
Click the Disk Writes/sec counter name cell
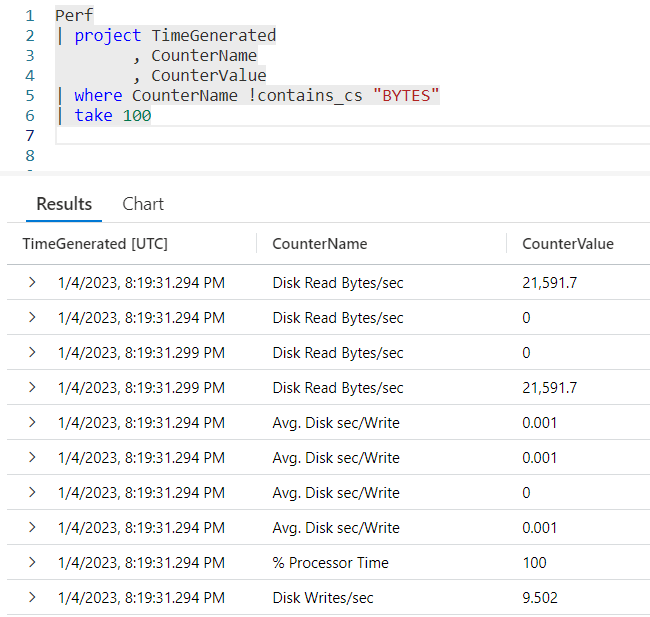click(x=322, y=597)
